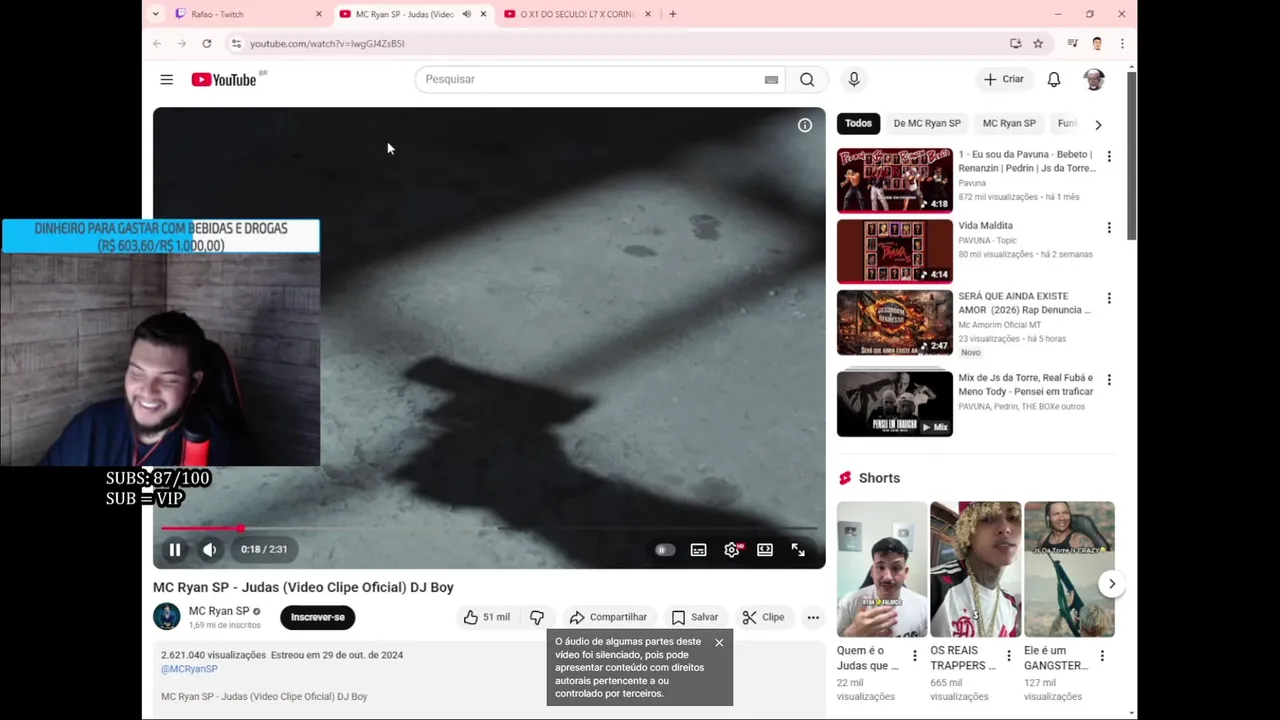Open the Quem é o Judas short
Image resolution: width=1280 pixels, height=720 pixels.
882,569
